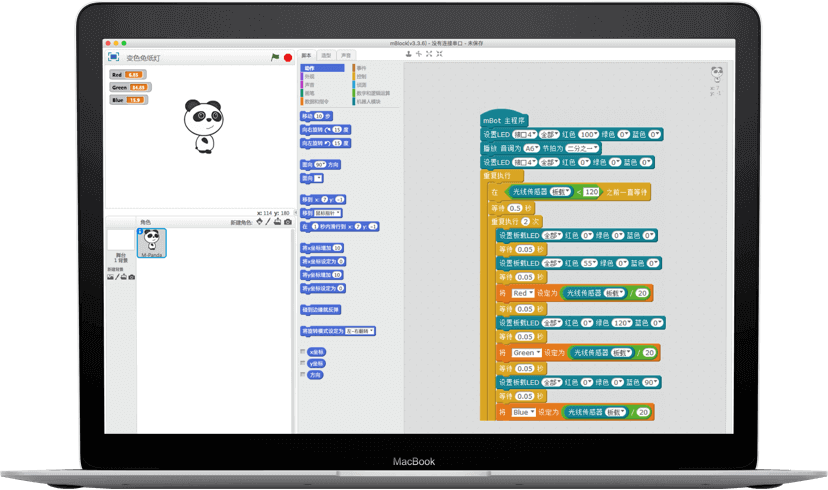Click the Green variable monitor on stage

(x=130, y=87)
